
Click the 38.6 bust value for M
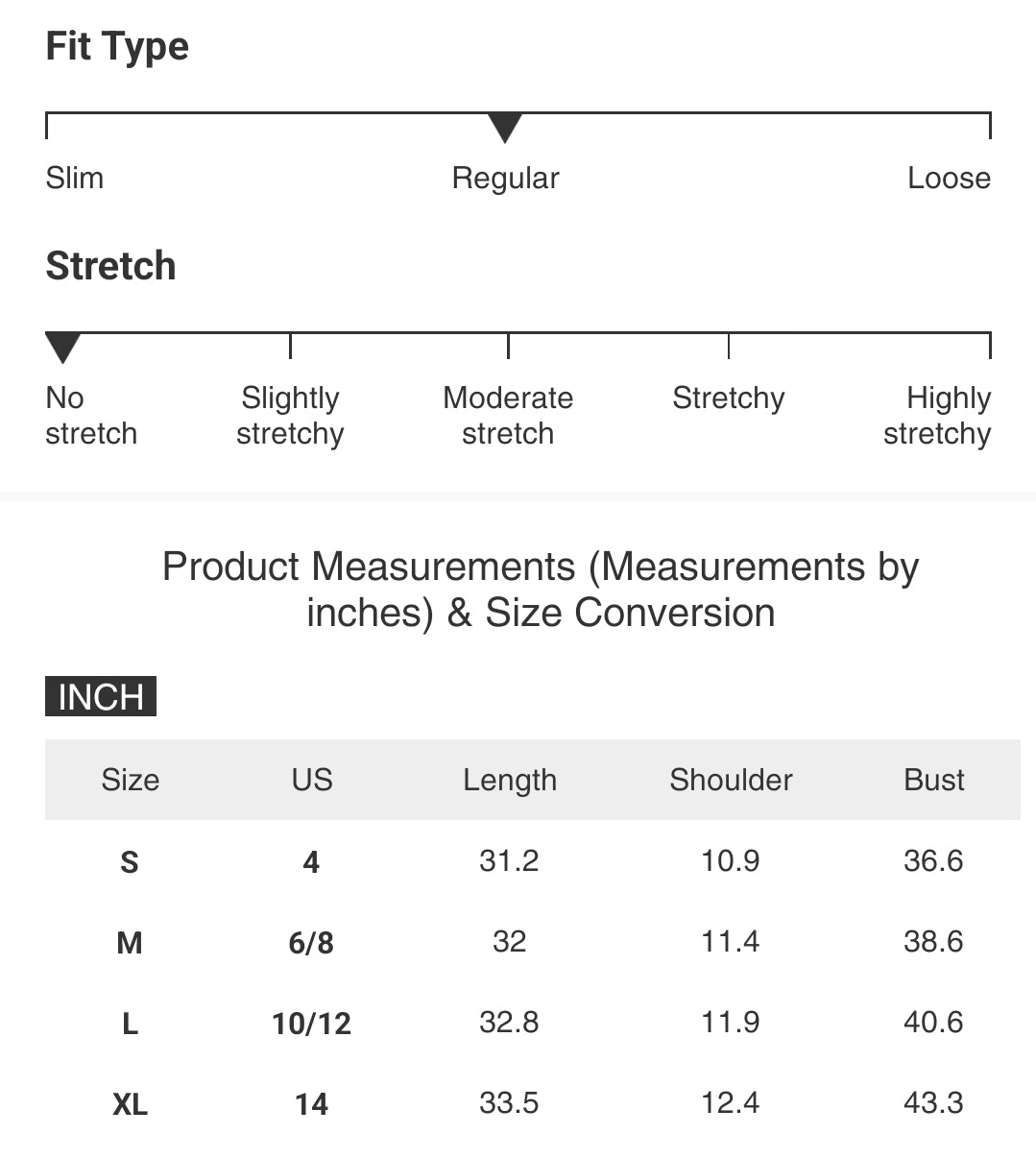coord(933,942)
